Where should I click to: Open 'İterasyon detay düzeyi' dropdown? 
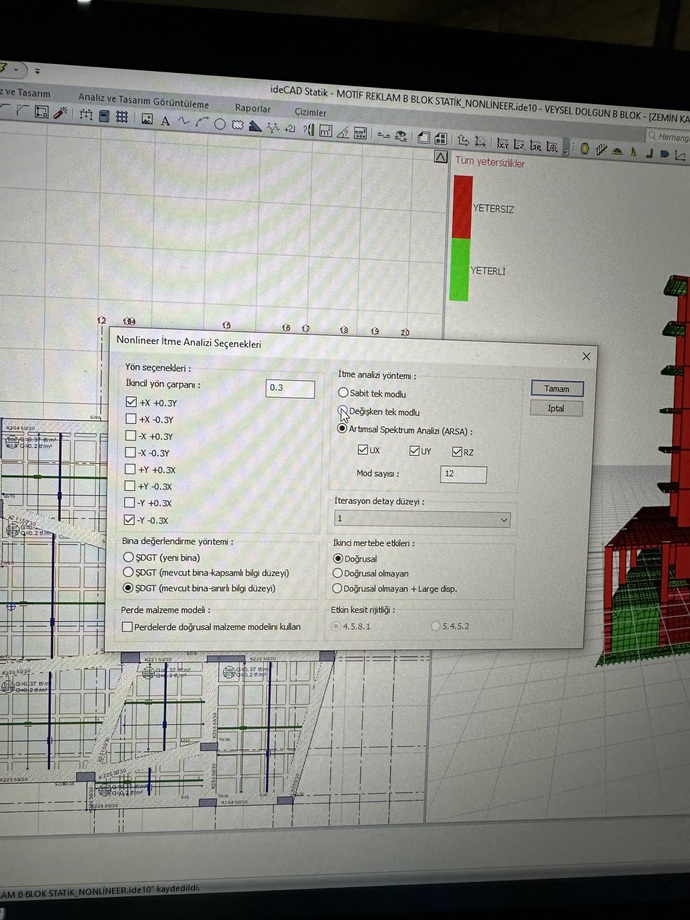tap(422, 519)
